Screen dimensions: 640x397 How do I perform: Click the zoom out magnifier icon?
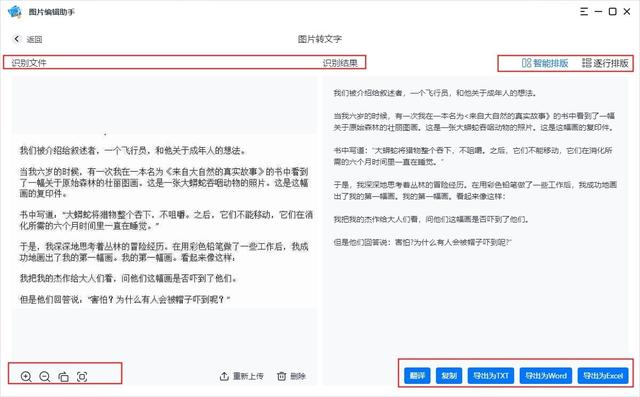tap(45, 376)
